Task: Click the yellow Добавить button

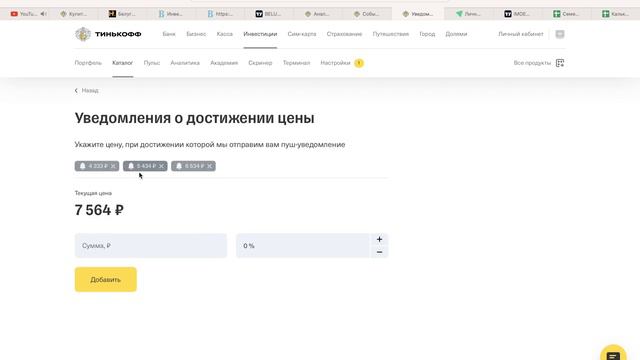Action: pyautogui.click(x=106, y=280)
